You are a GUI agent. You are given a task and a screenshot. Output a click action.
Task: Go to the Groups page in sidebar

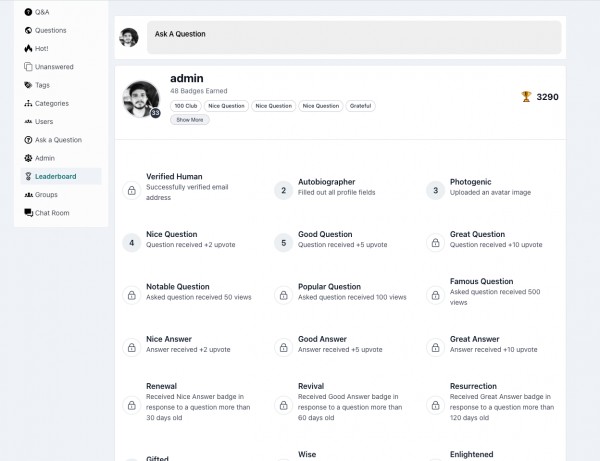[x=46, y=195]
